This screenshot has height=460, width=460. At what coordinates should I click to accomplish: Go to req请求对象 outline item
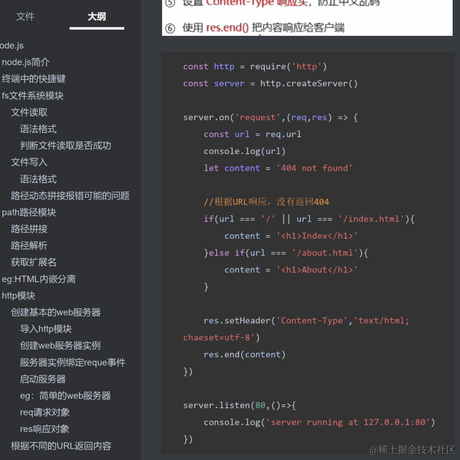45,412
